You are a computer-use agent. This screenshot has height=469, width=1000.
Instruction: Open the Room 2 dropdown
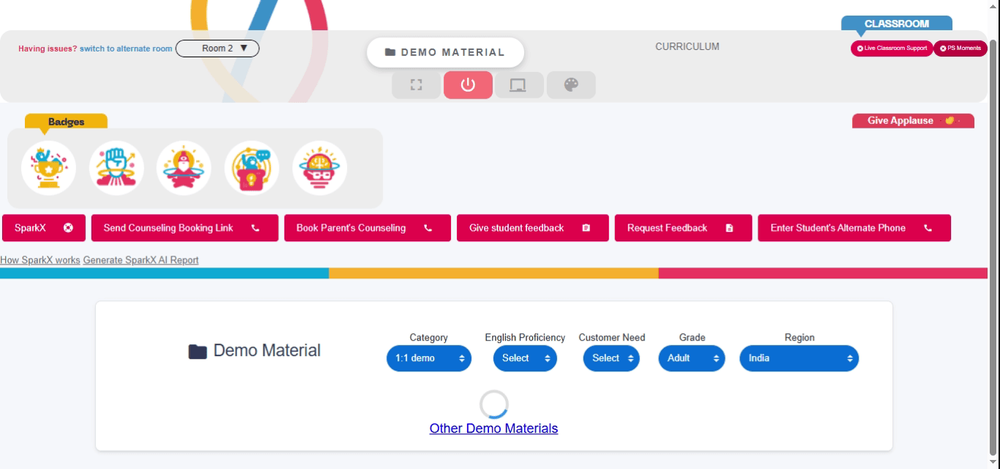click(x=217, y=48)
